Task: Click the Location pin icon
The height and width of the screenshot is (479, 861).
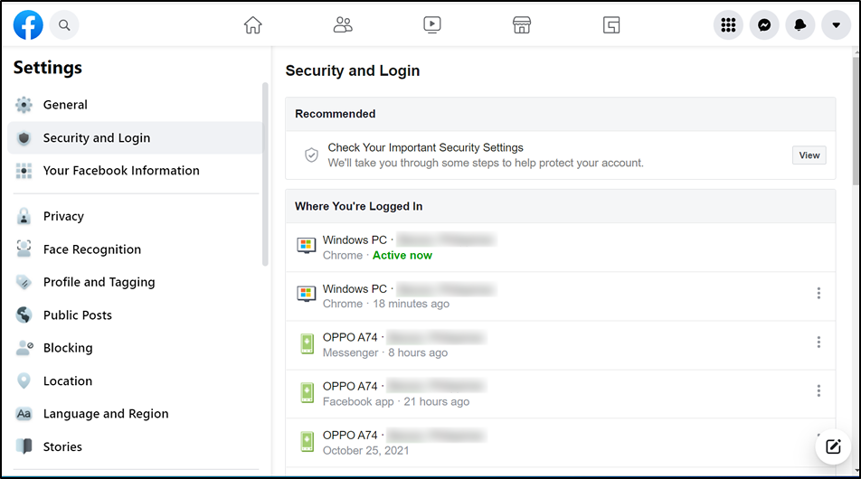Action: coord(24,381)
